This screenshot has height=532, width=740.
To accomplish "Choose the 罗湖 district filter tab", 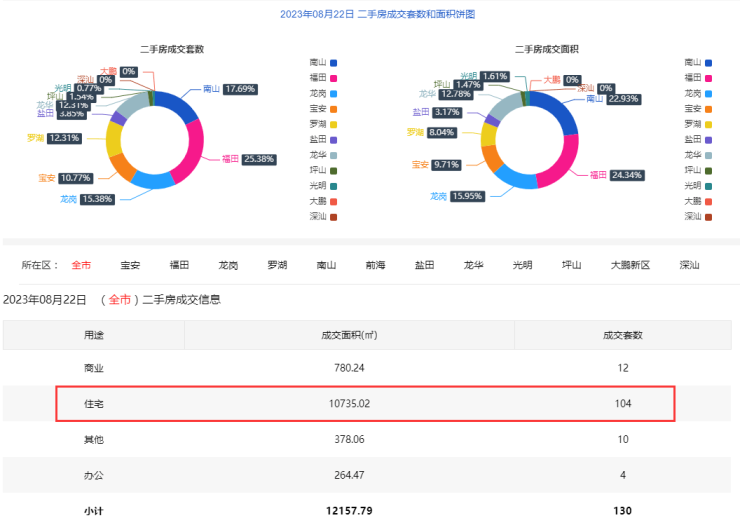I will (x=277, y=265).
